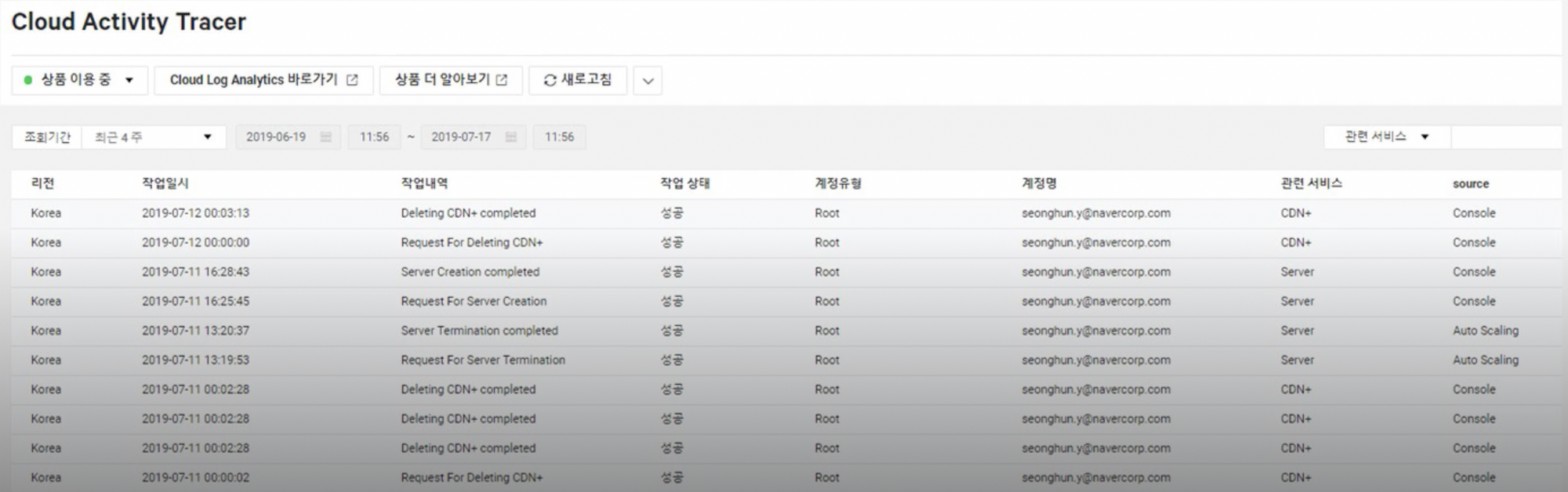Click the refresh icon next to 새로고침
Viewport: 1568px width, 492px height.
click(x=550, y=80)
